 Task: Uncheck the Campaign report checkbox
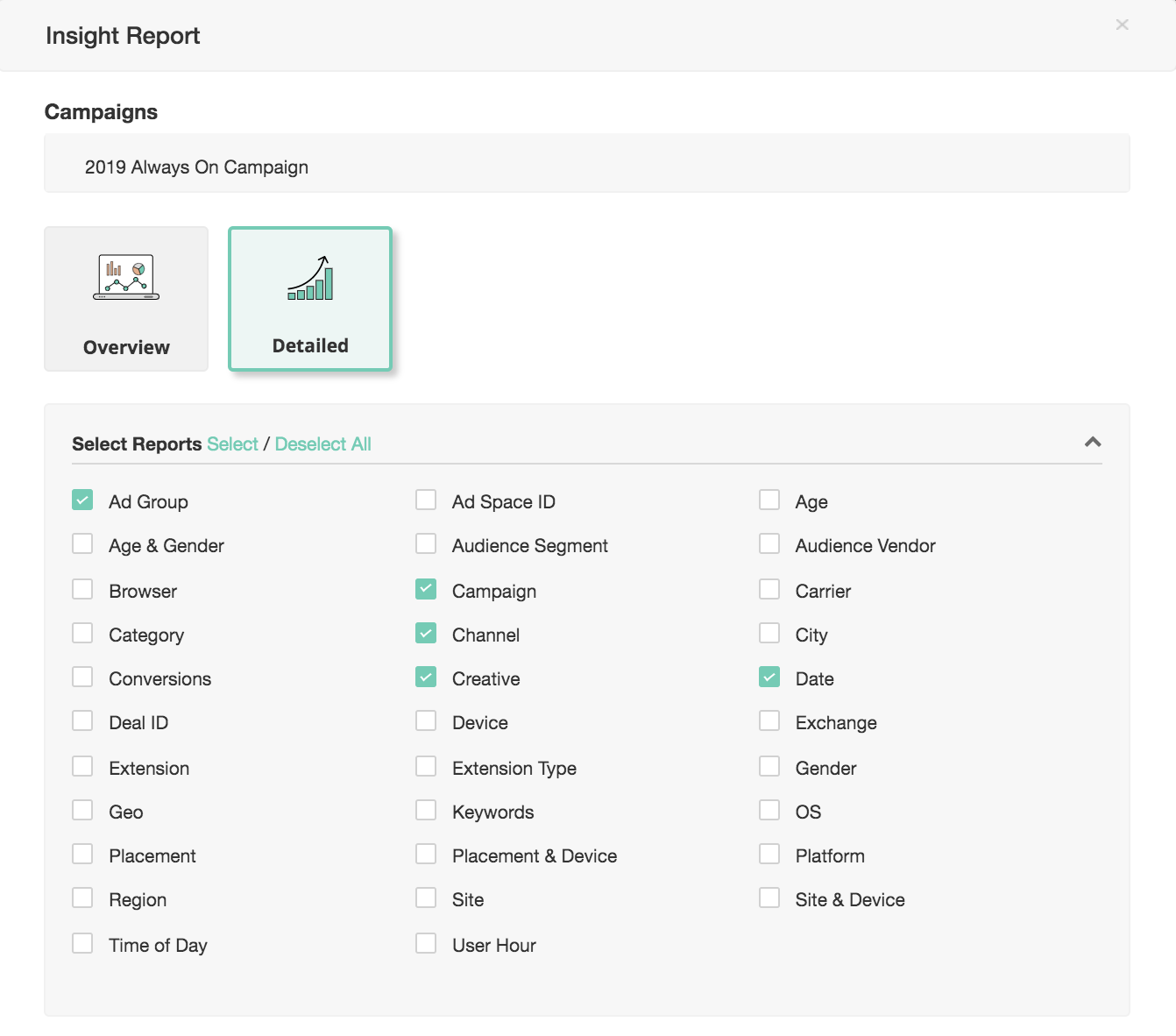pos(426,590)
